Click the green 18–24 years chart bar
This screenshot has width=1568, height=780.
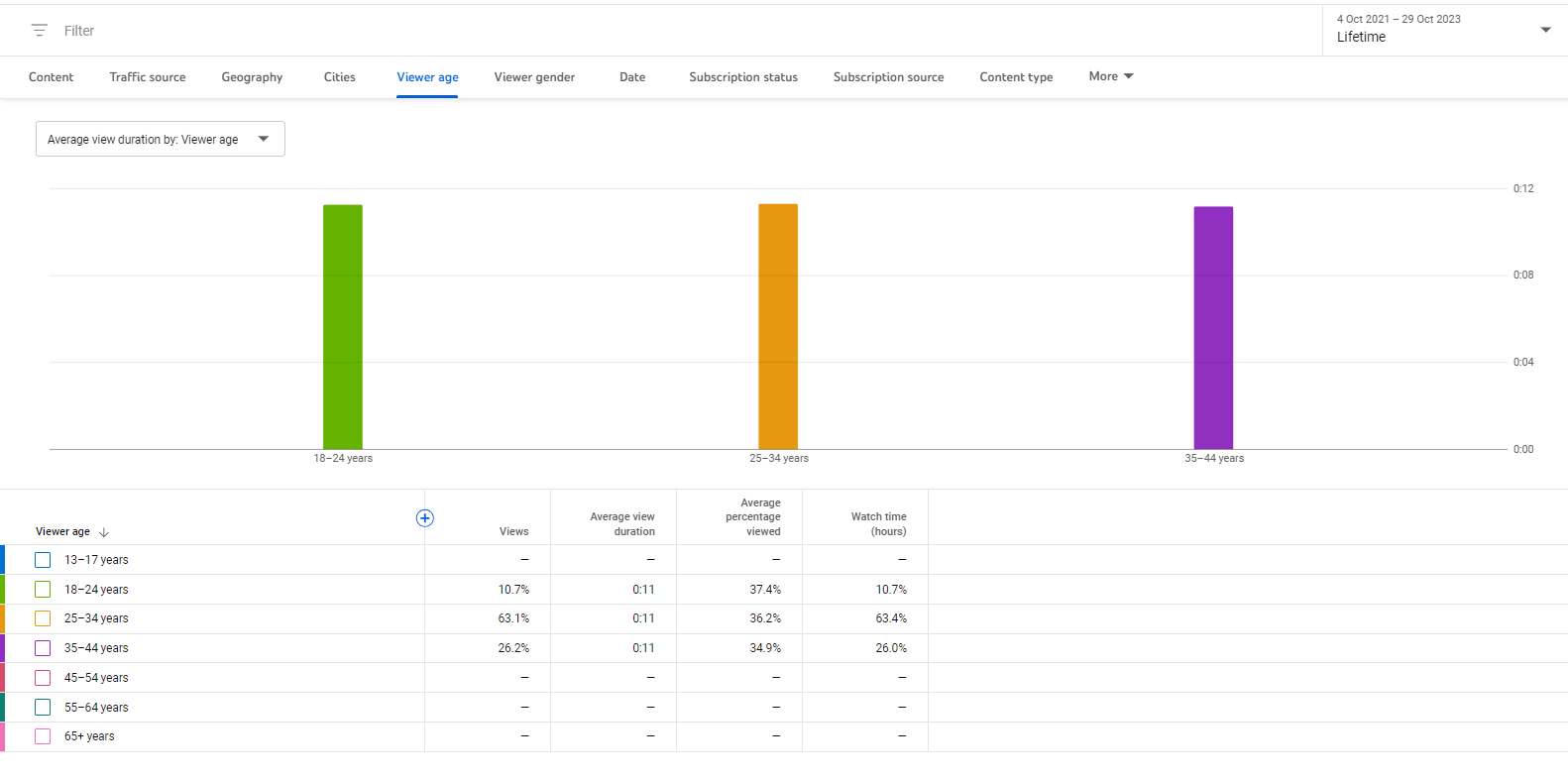click(x=343, y=327)
